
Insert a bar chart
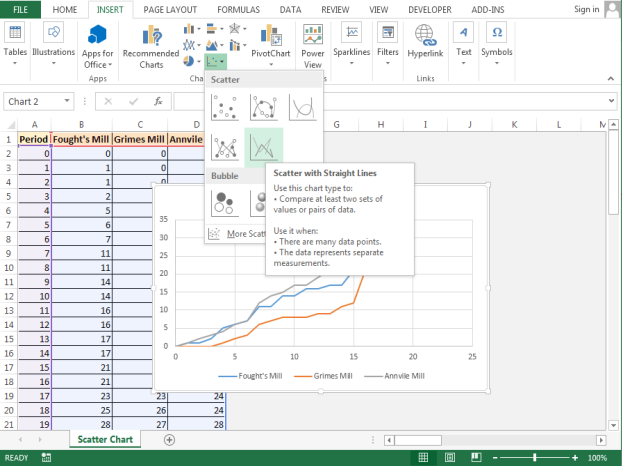tap(215, 29)
